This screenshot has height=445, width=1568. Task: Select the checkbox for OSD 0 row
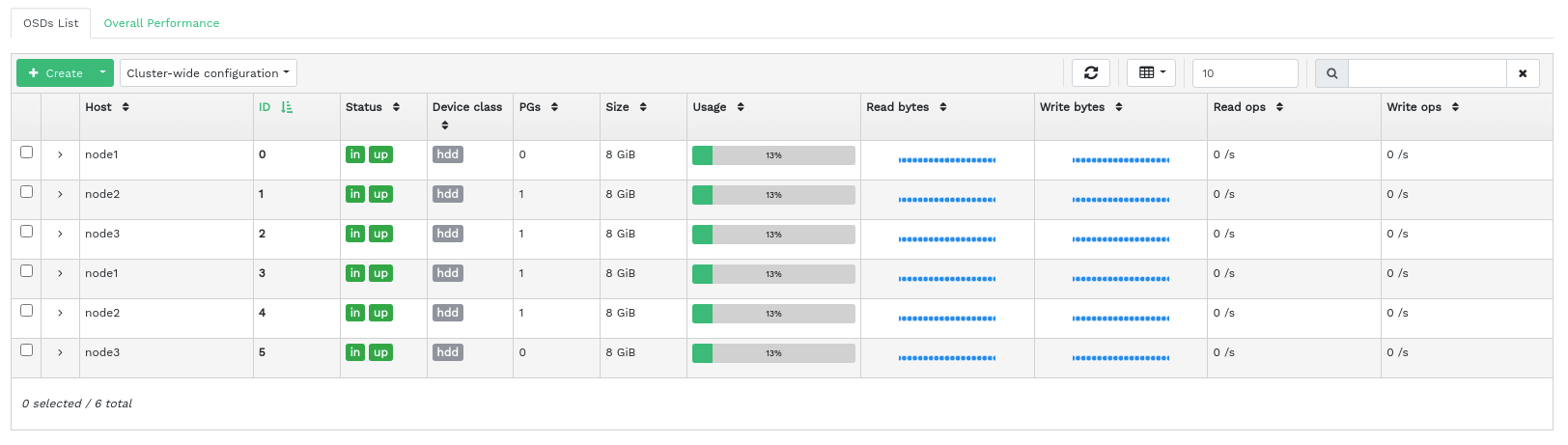[27, 153]
